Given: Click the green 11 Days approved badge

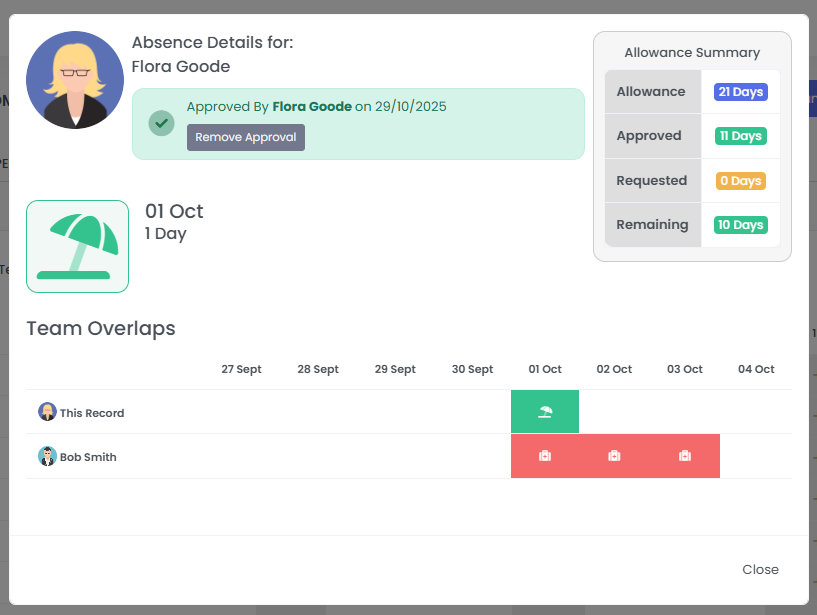Looking at the screenshot, I should coord(740,135).
